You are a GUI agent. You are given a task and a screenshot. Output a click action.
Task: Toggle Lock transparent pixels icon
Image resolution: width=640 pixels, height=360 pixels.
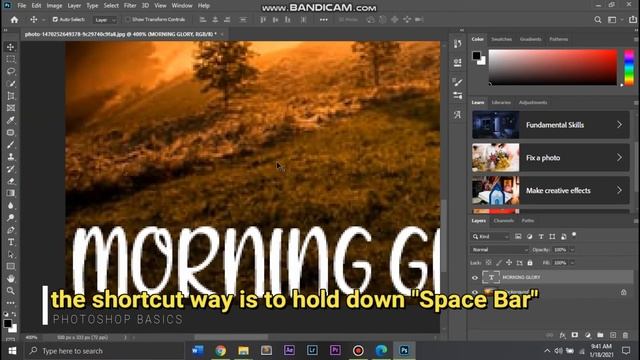click(x=488, y=263)
